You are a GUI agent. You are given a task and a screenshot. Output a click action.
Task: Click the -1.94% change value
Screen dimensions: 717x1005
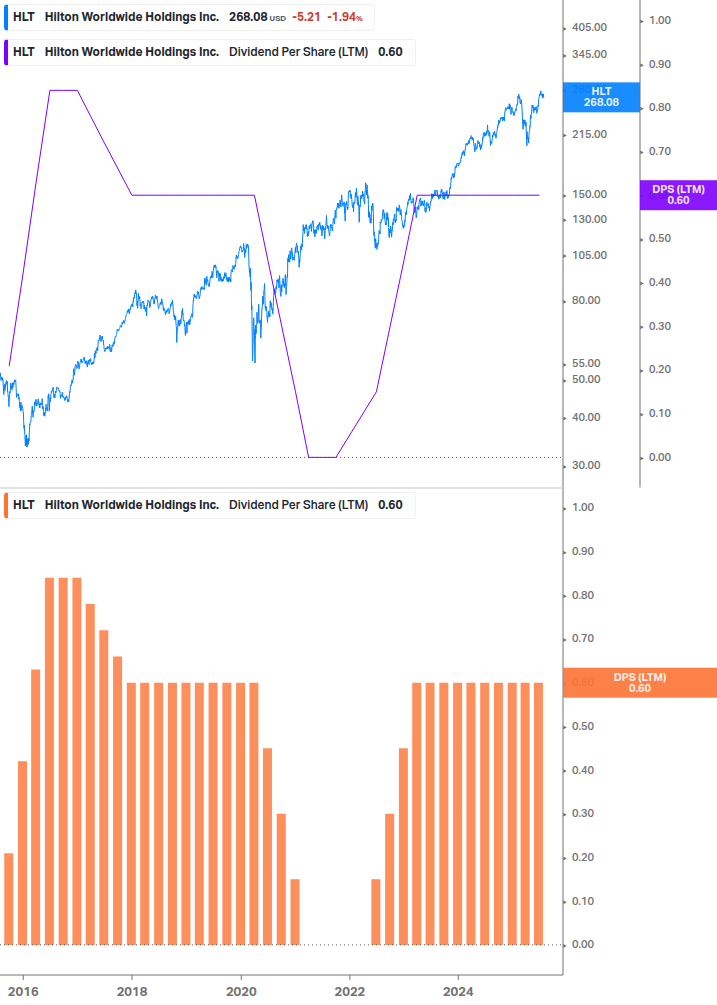click(x=345, y=17)
